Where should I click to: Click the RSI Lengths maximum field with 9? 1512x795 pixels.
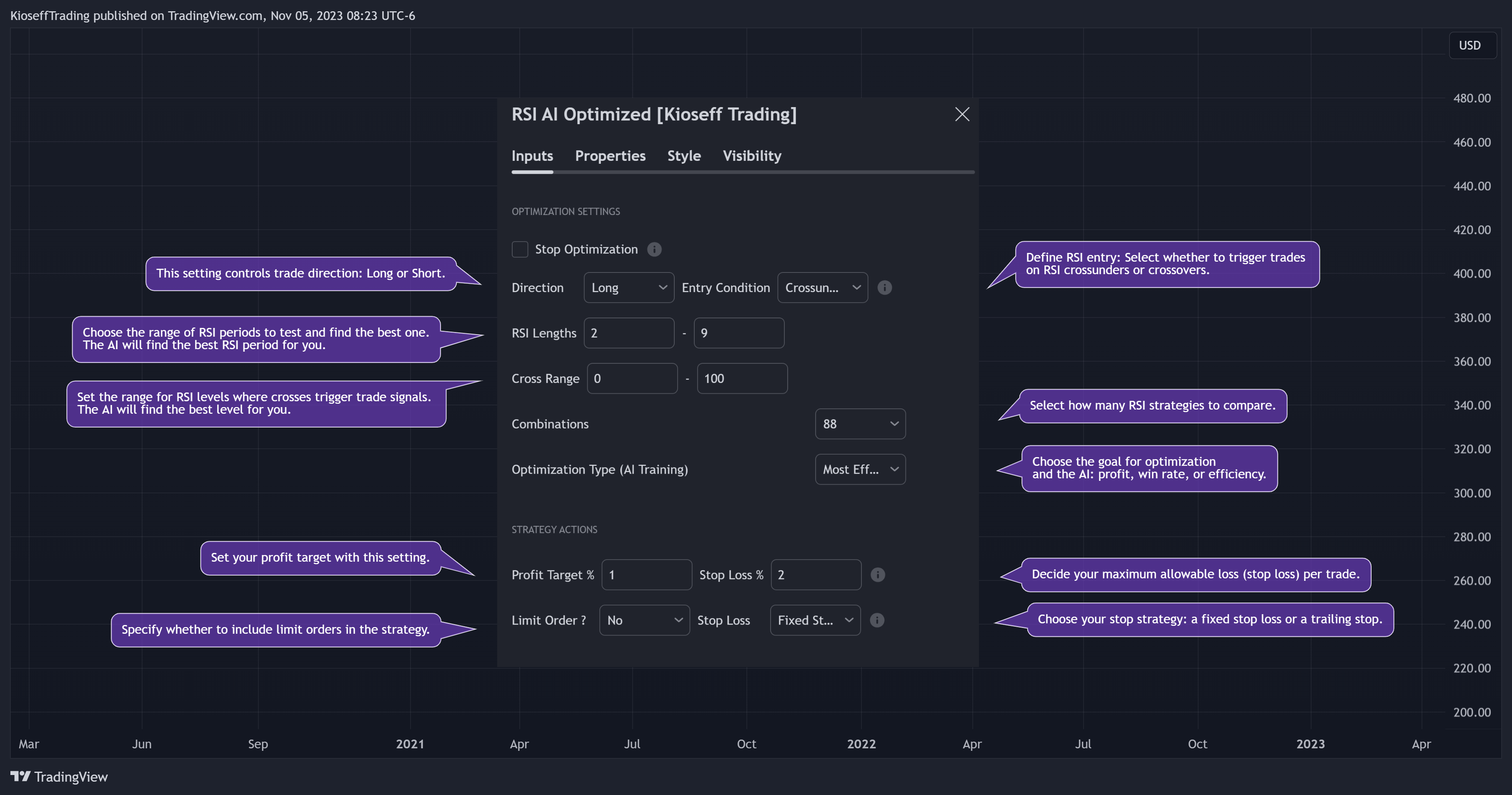739,333
